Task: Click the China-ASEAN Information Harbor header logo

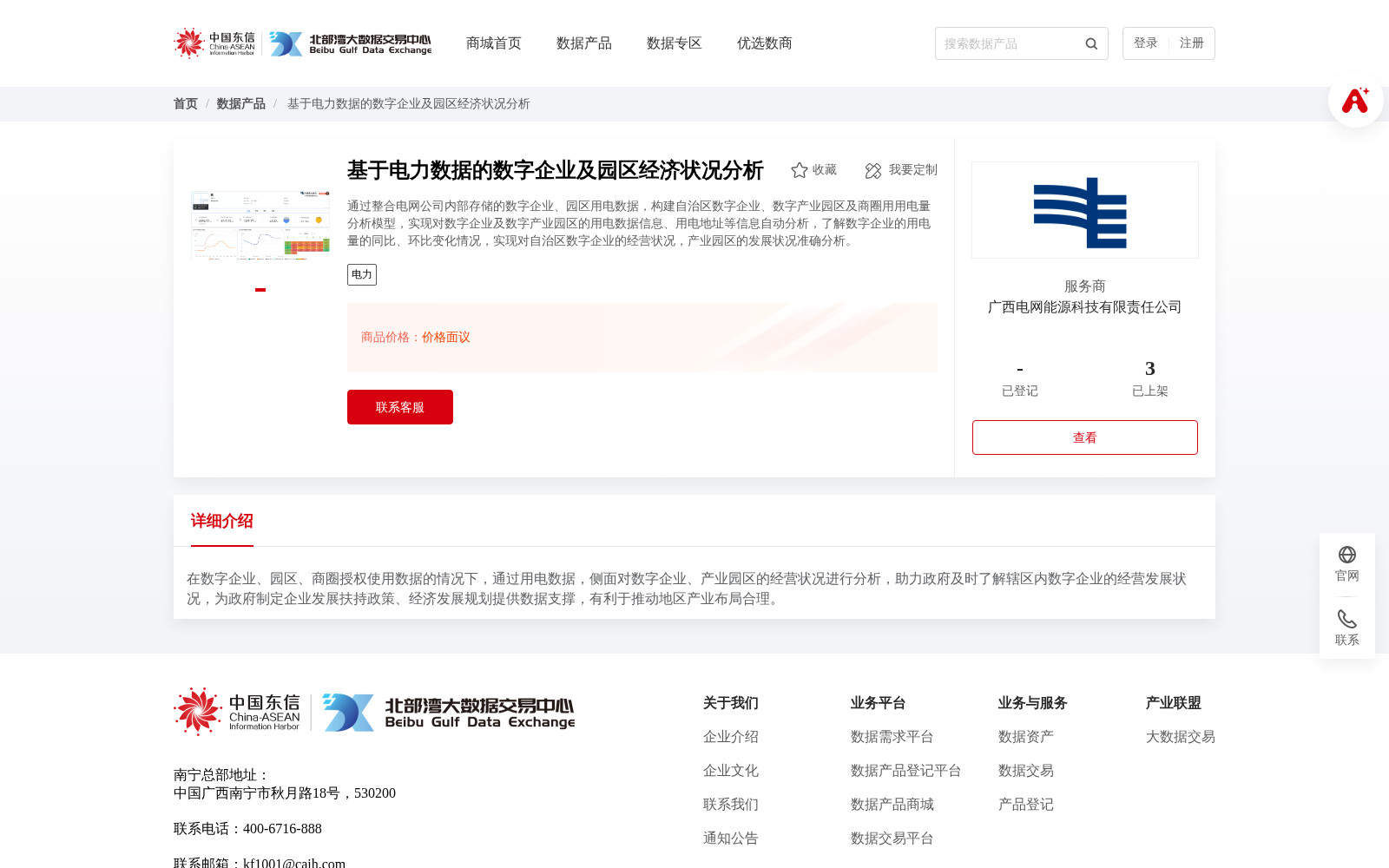Action: point(214,43)
